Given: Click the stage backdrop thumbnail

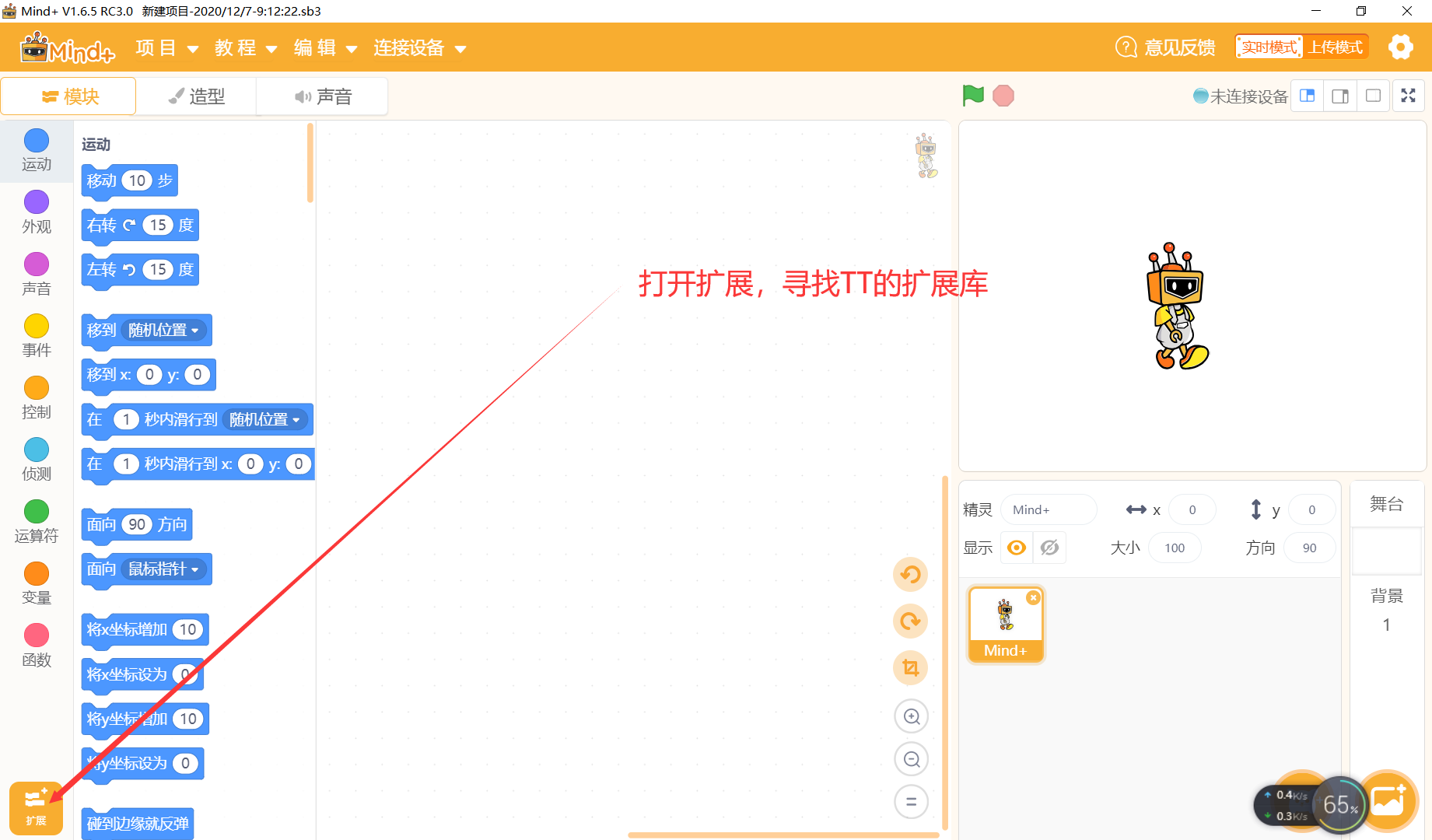Looking at the screenshot, I should tap(1387, 551).
